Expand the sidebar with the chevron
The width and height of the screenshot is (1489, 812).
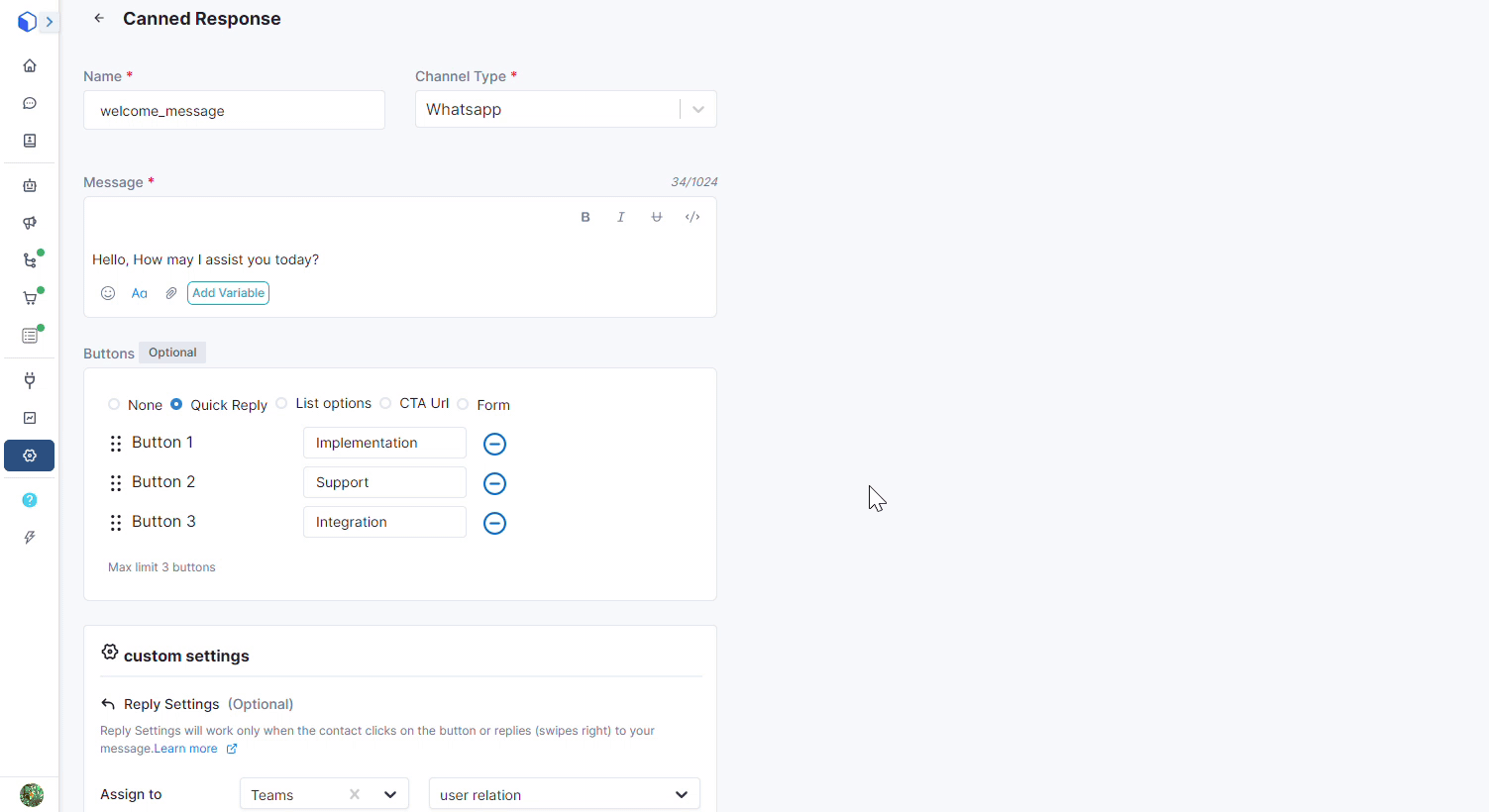49,22
